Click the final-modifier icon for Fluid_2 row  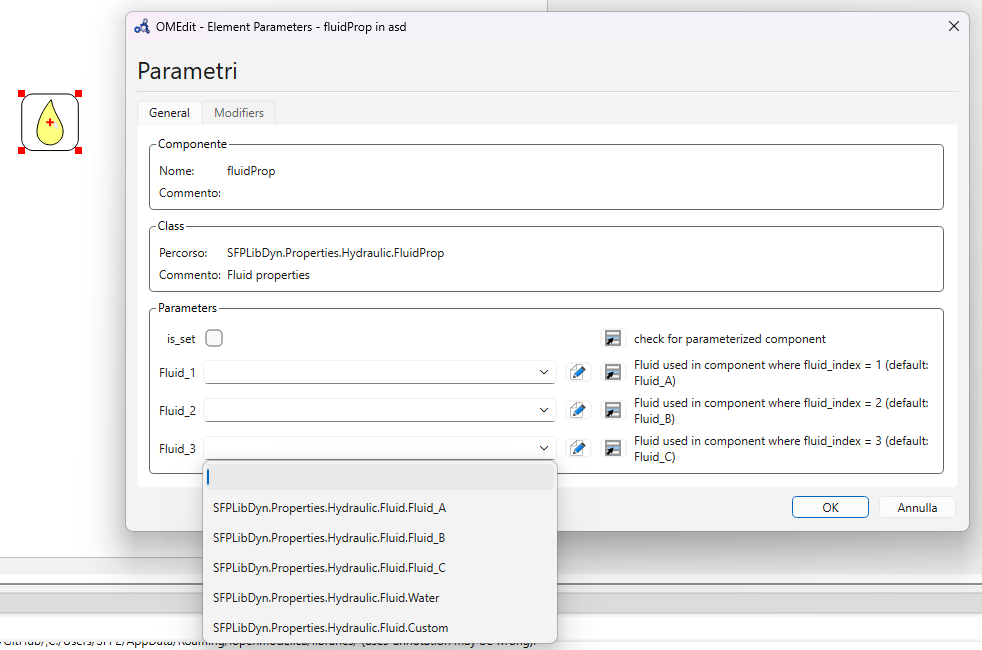pyautogui.click(x=612, y=410)
